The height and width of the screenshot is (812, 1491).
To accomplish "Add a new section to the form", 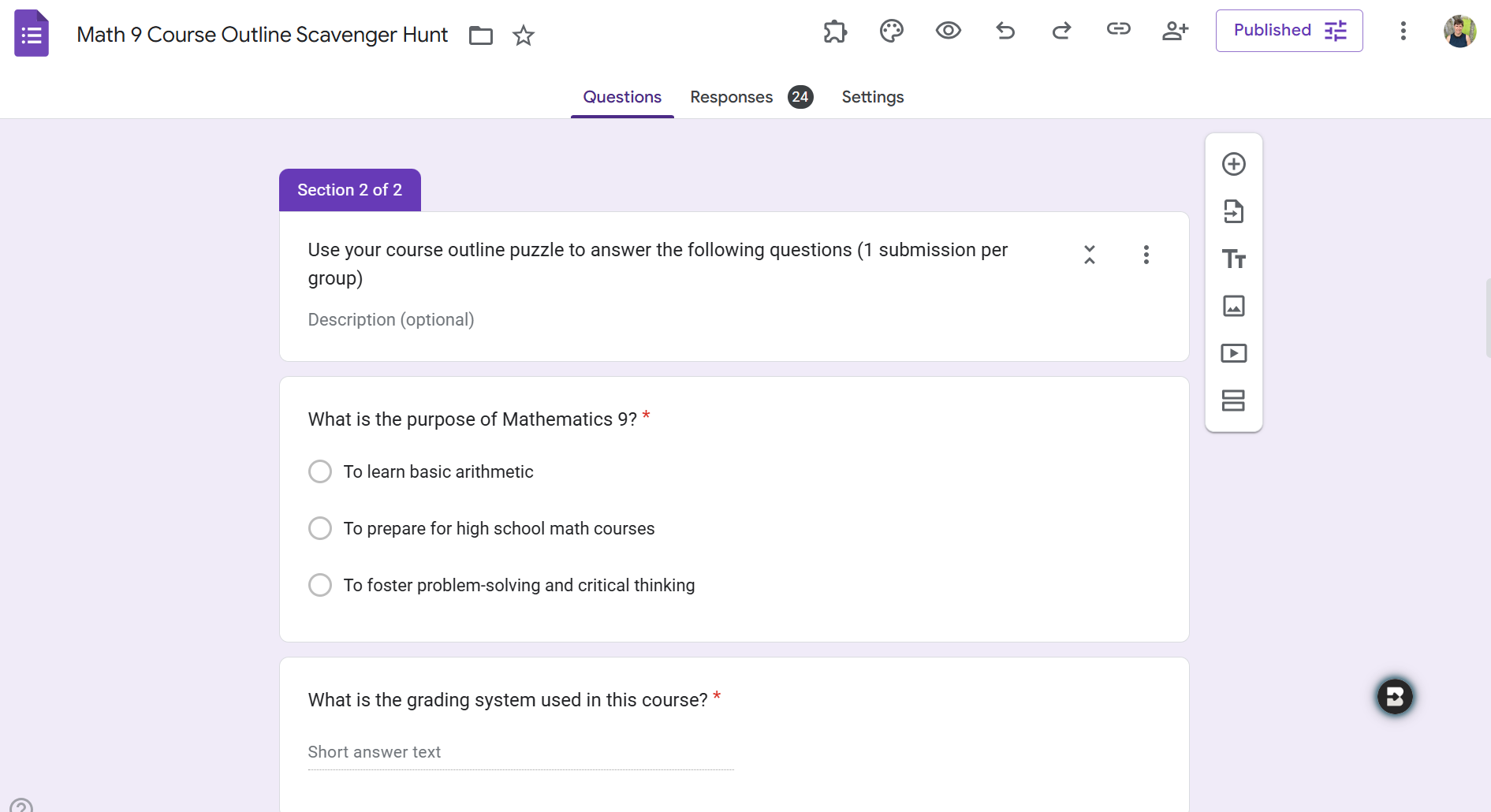I will [x=1233, y=400].
